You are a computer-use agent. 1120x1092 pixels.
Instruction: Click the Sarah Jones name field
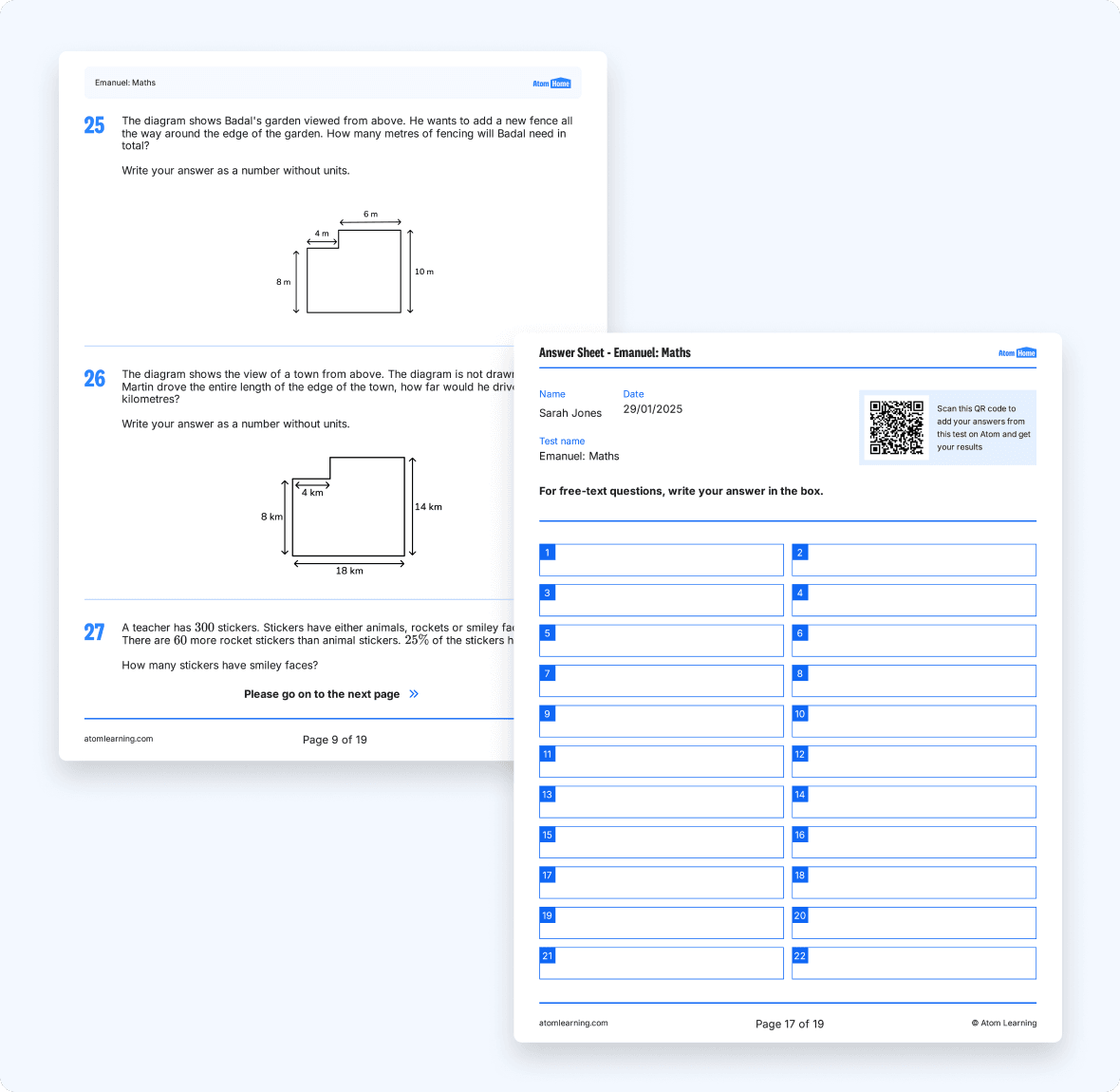coord(570,413)
